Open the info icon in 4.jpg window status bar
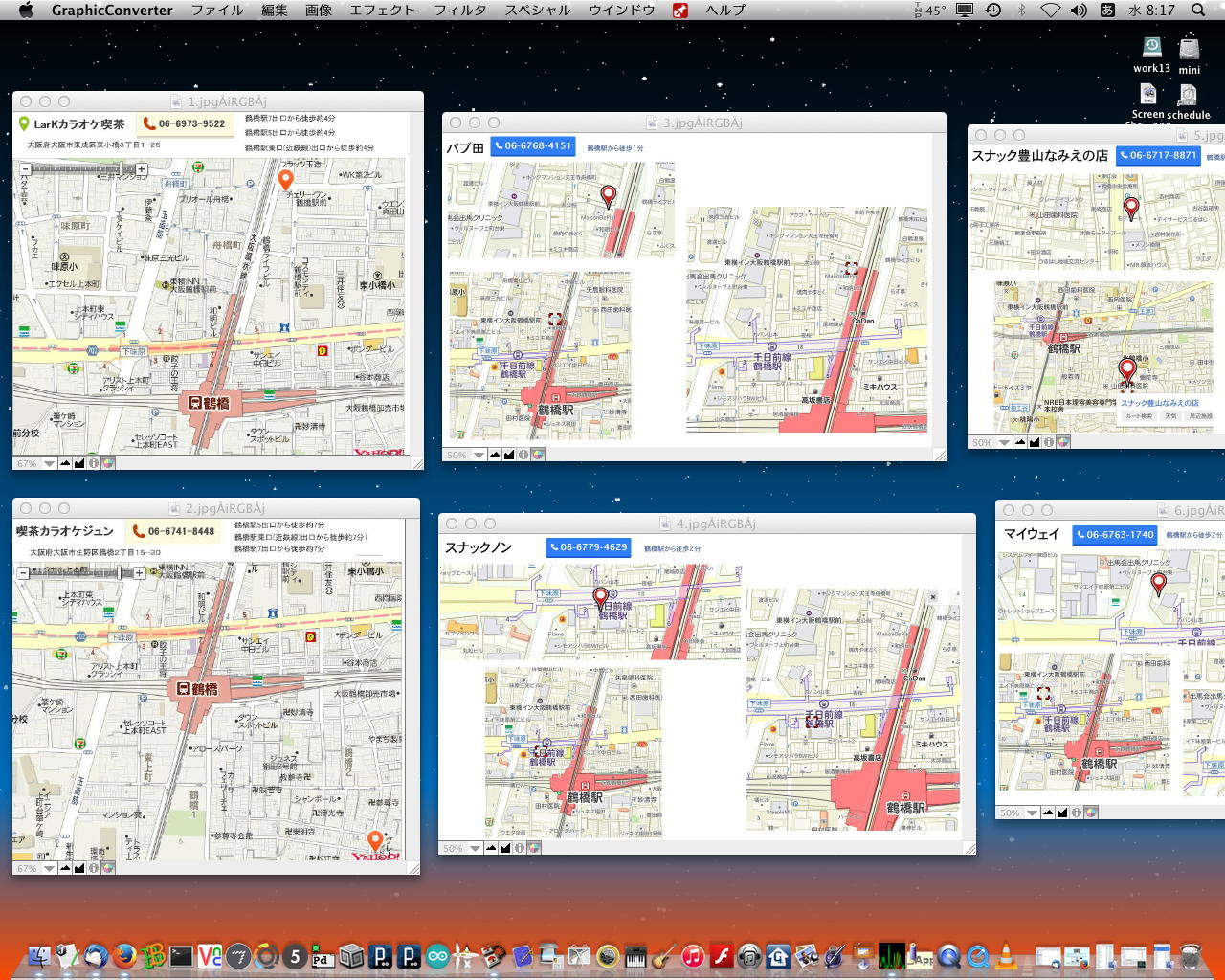The height and width of the screenshot is (980, 1225). (520, 848)
